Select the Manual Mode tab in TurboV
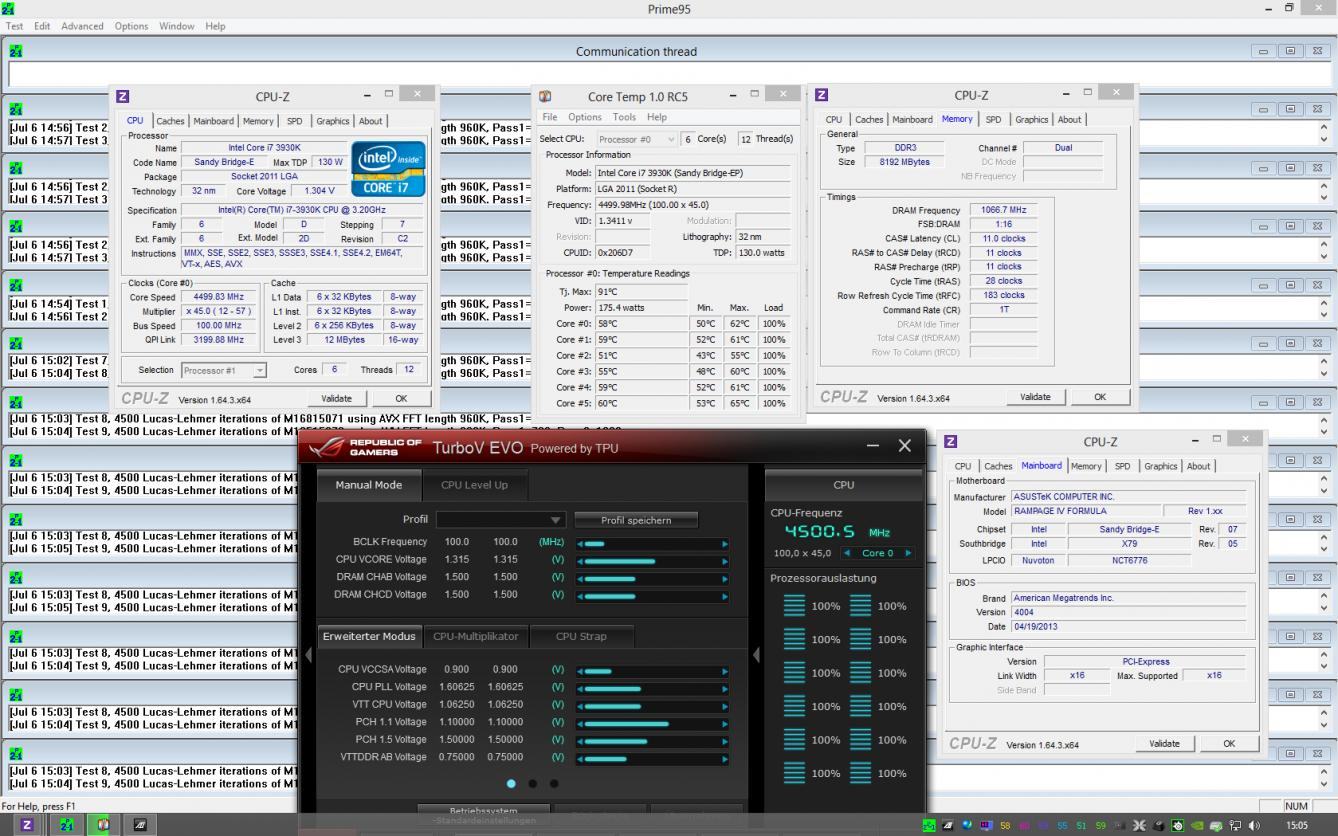Screen dimensions: 1338x836 pyautogui.click(x=368, y=485)
